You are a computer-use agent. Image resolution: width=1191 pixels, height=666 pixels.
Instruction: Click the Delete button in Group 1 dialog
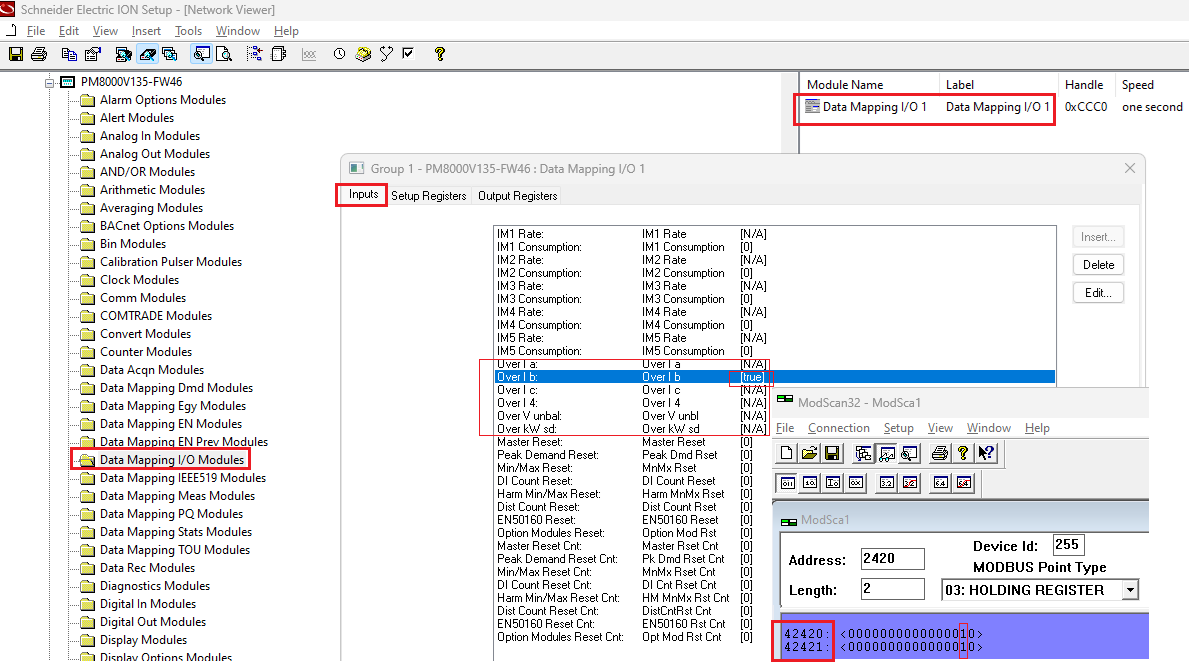1098,265
